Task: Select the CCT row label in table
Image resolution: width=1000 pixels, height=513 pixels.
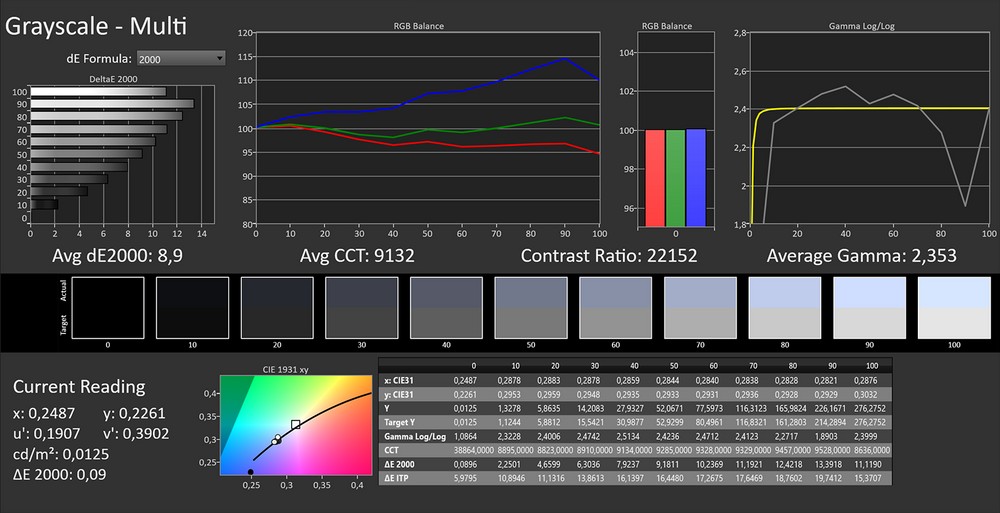Action: [393, 451]
